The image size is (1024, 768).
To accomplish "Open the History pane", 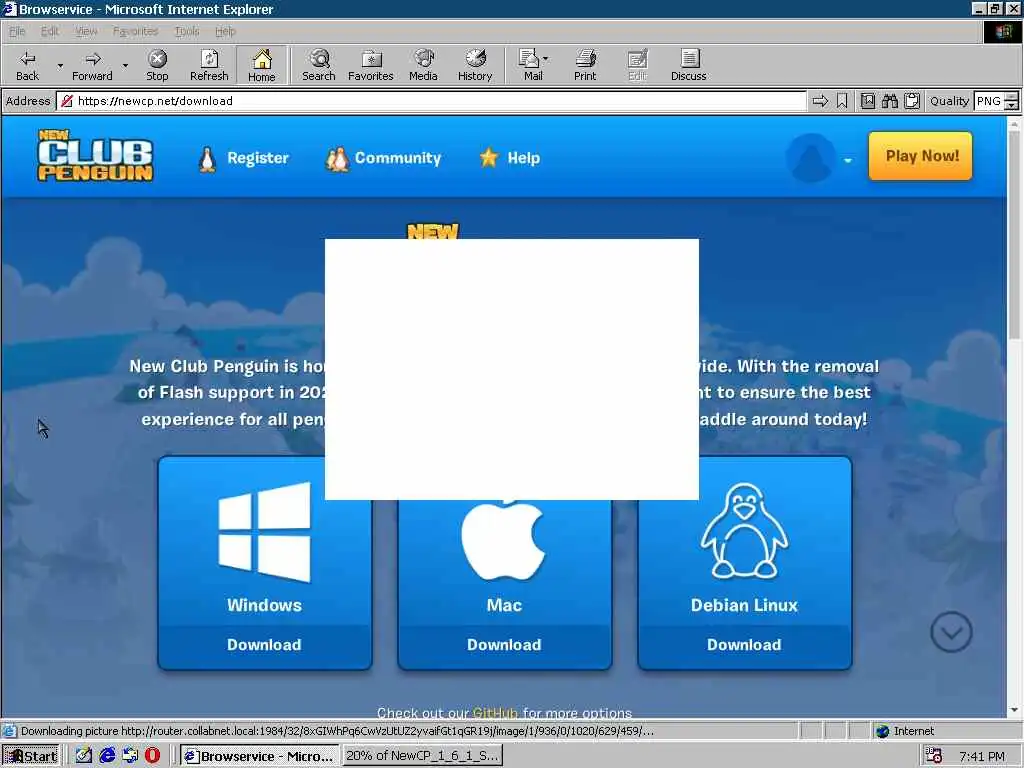I will 475,65.
